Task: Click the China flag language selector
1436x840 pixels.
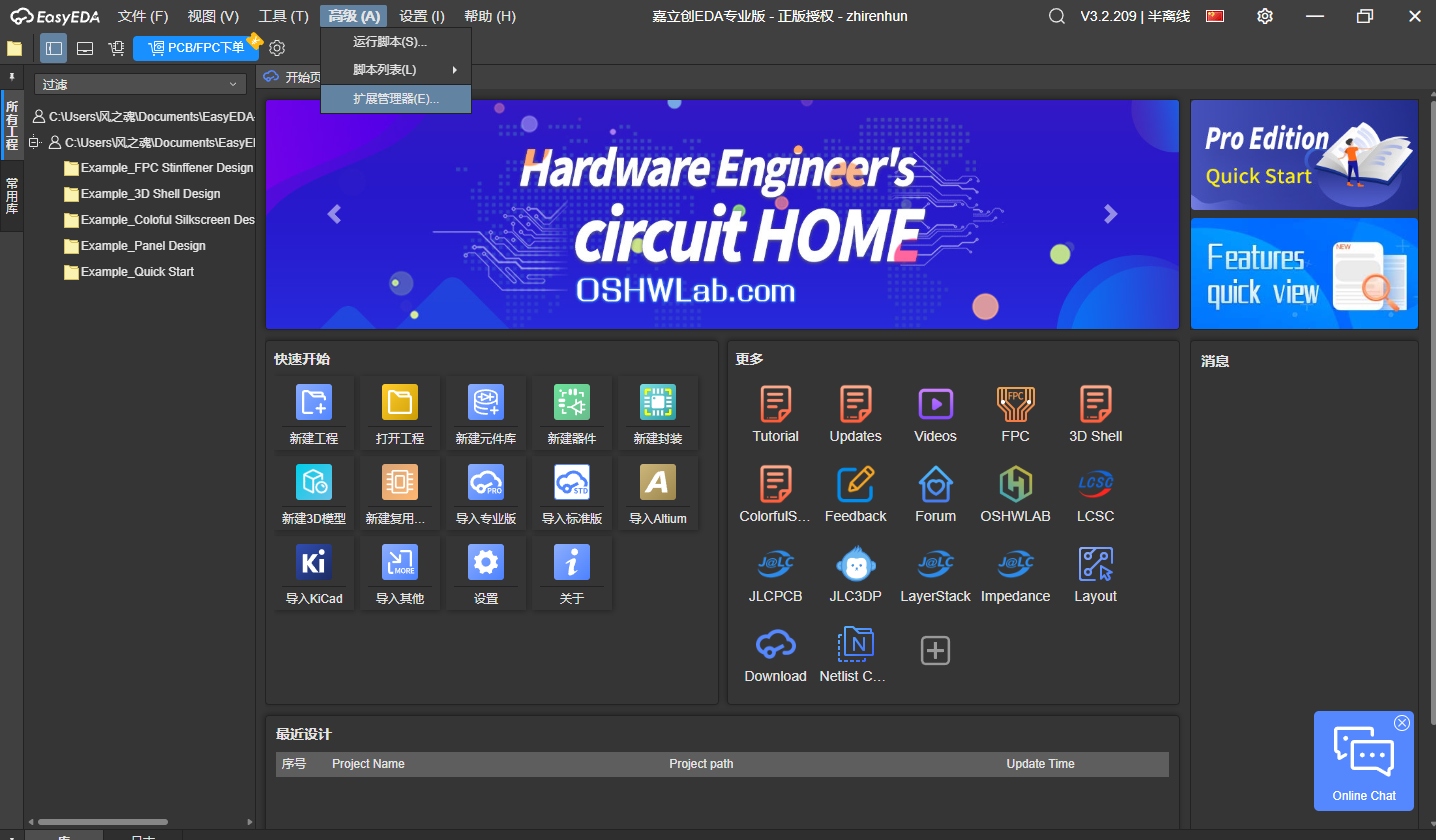Action: pos(1216,16)
